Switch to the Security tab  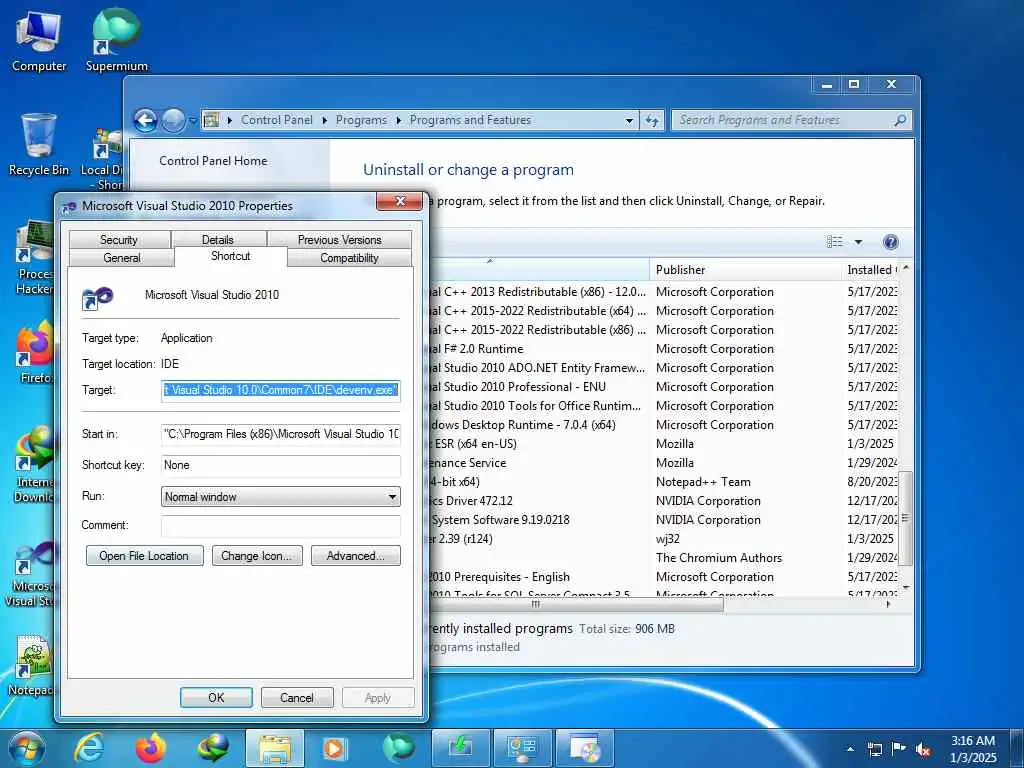pyautogui.click(x=119, y=240)
